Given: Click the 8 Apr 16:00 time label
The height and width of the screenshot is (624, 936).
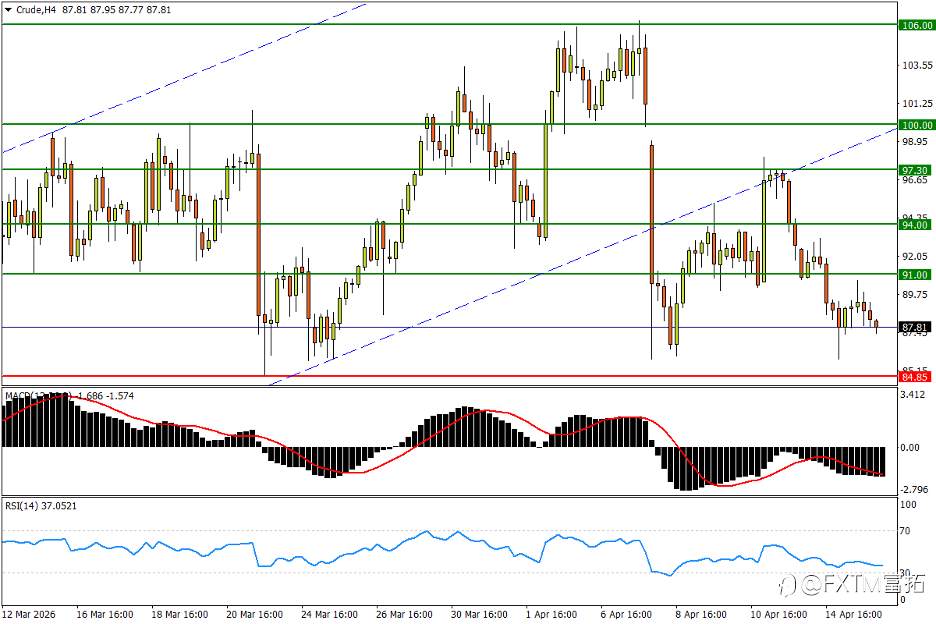Looking at the screenshot, I should pos(701,614).
